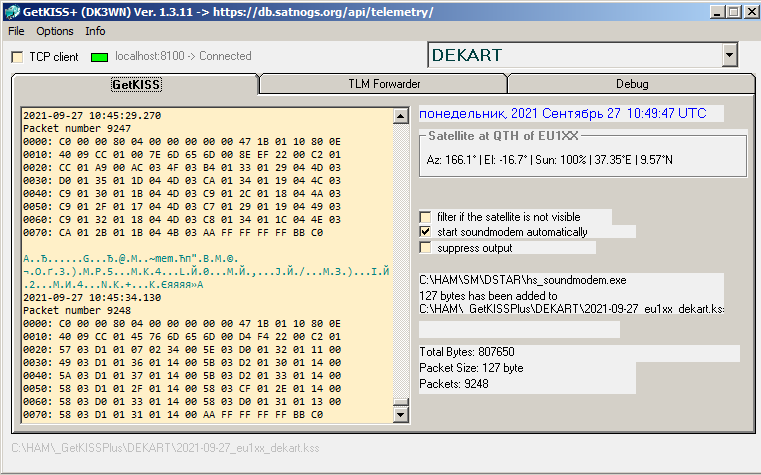Click the Total Bytes: 807650 label

(467, 352)
